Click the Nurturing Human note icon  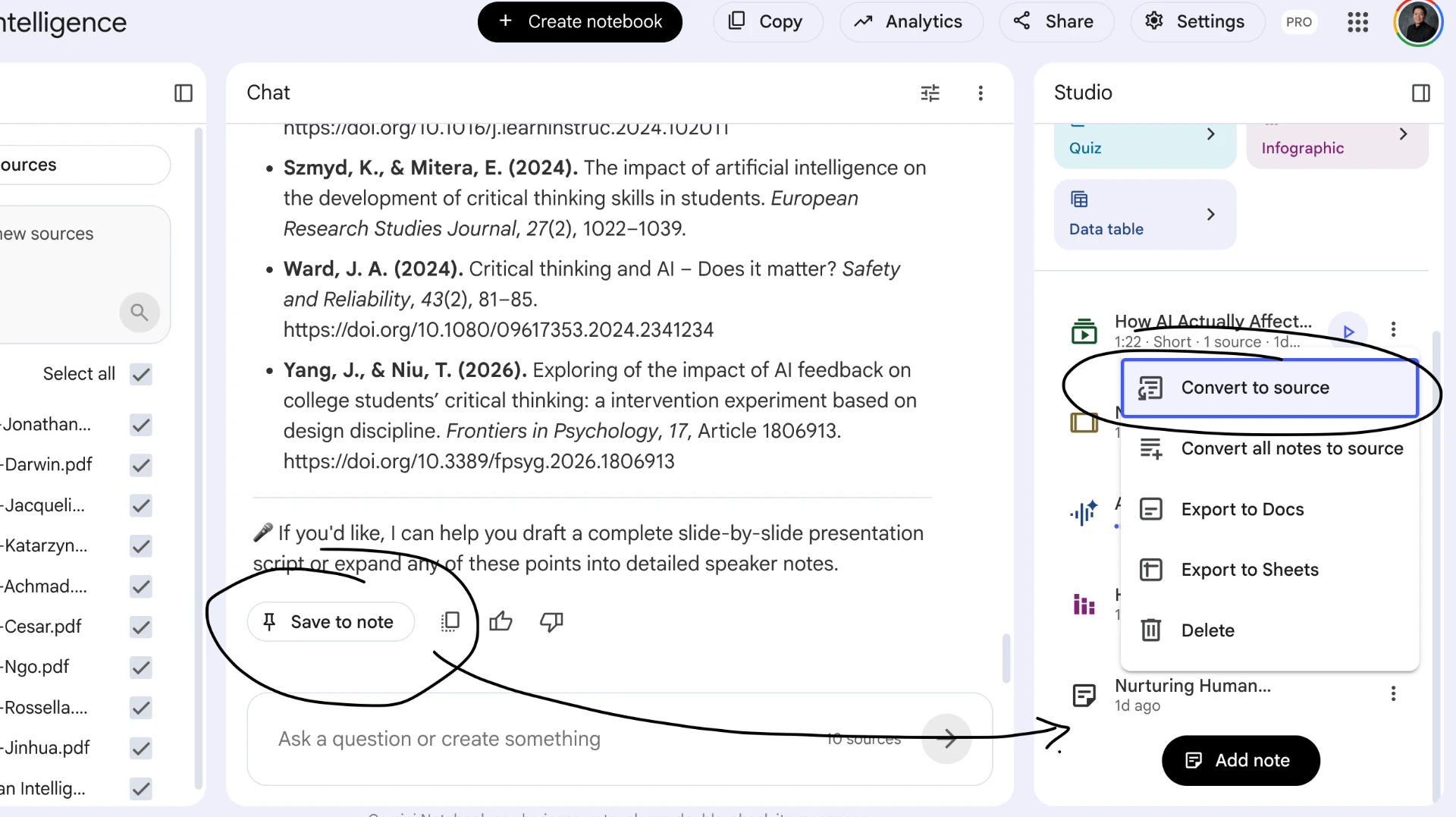click(1084, 695)
